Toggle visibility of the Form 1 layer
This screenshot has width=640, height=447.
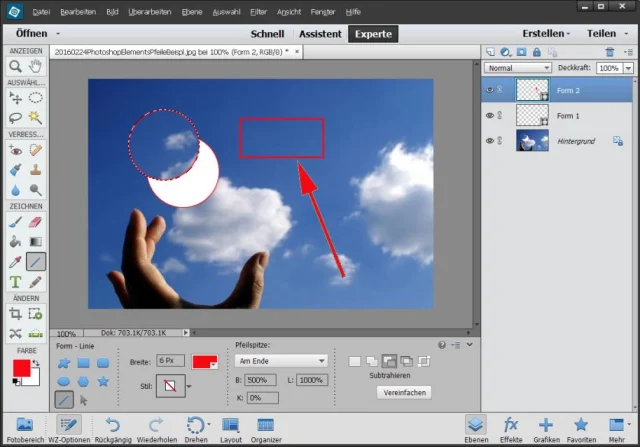[x=490, y=116]
